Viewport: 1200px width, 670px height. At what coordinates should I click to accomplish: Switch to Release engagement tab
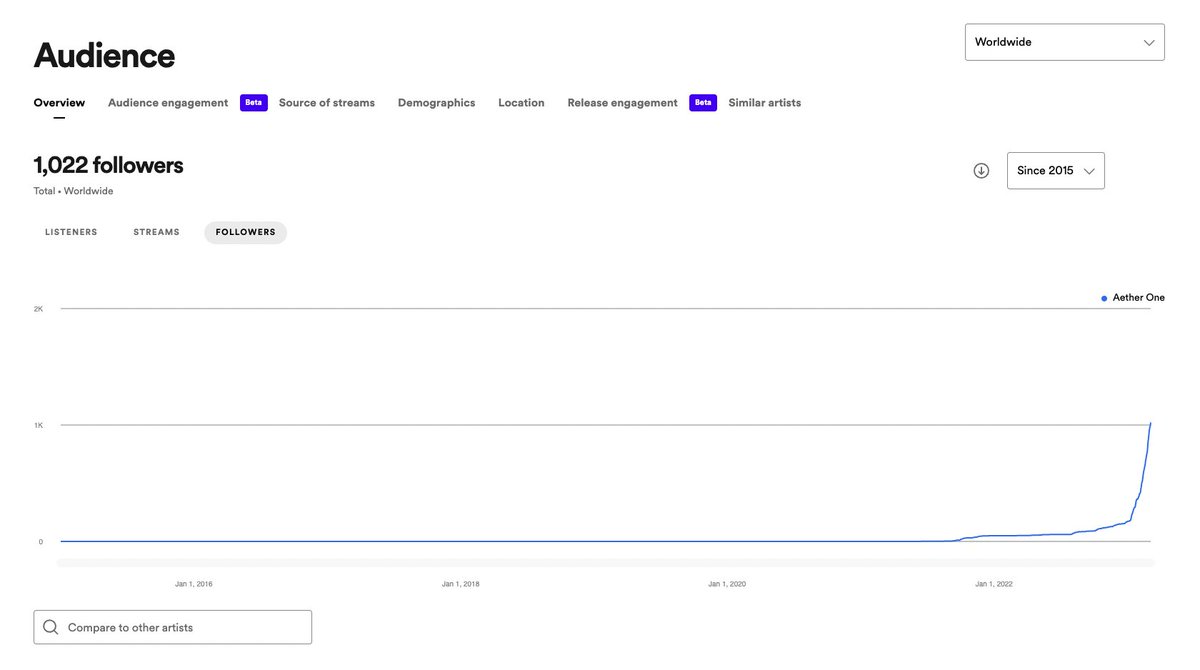[x=622, y=103]
